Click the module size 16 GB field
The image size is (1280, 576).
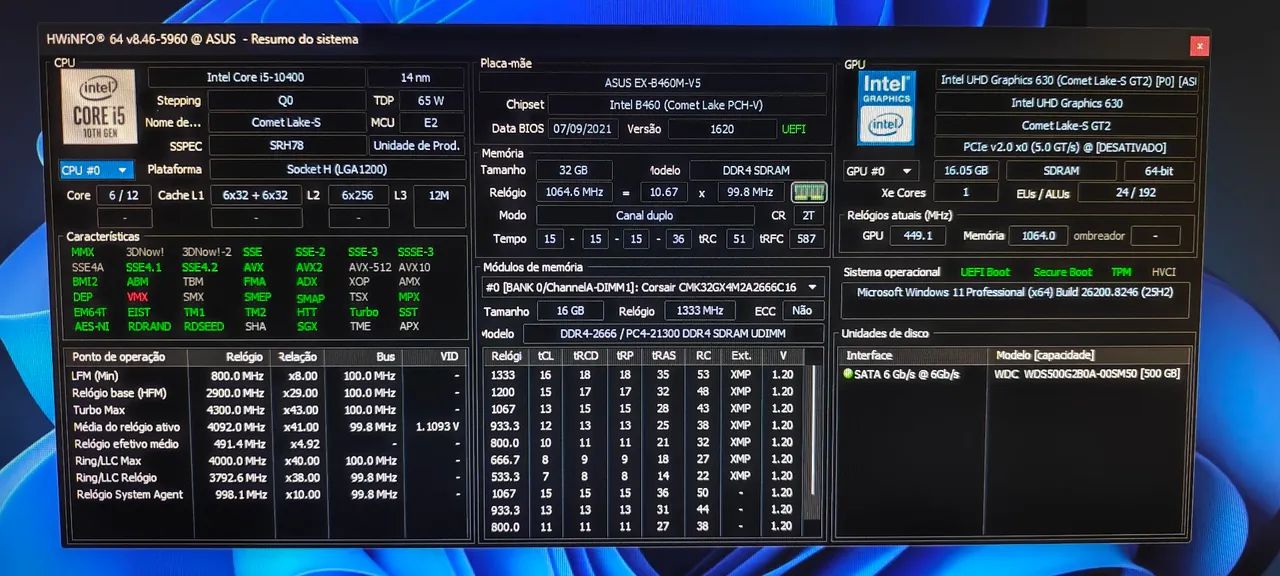[x=571, y=311]
